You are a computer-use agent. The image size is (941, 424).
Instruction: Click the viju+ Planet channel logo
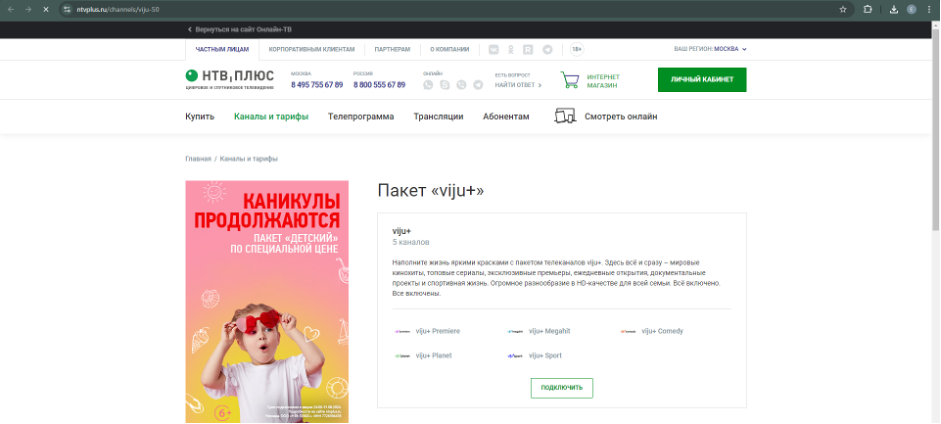pos(402,356)
